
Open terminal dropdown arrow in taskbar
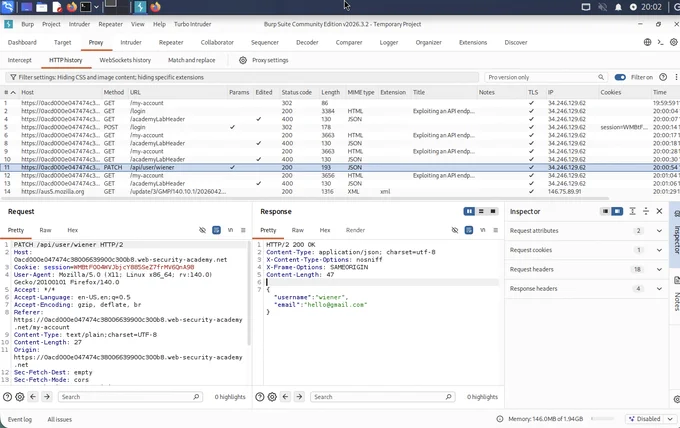[96, 7]
